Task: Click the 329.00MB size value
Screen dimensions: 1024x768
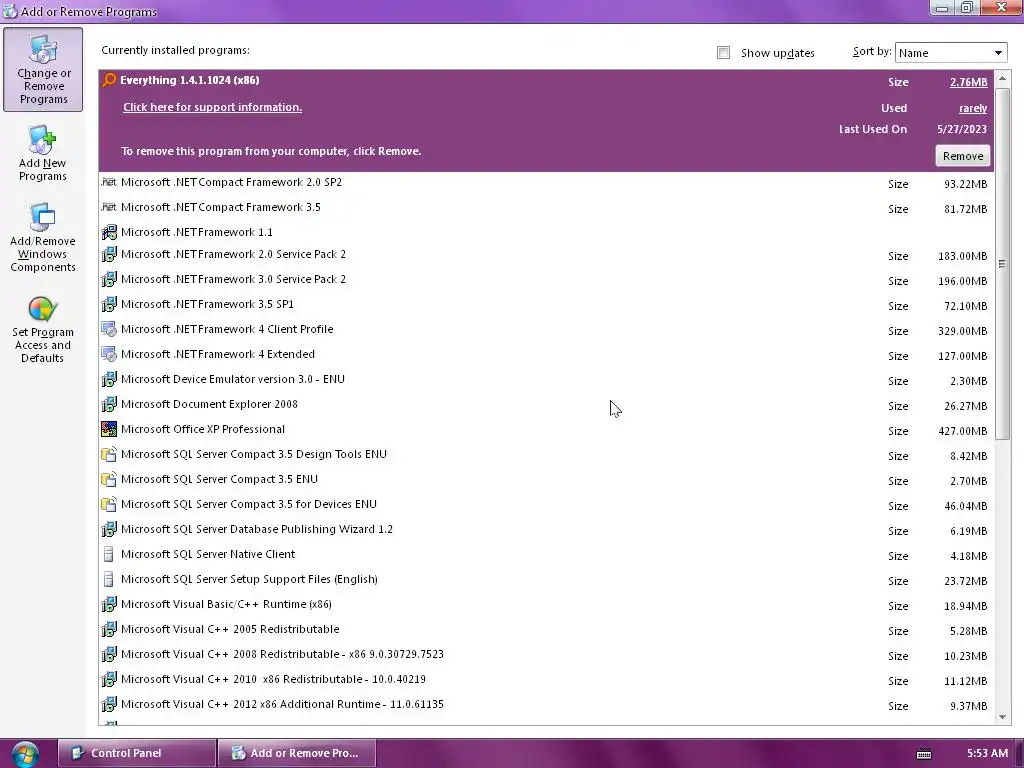Action: [x=962, y=331]
